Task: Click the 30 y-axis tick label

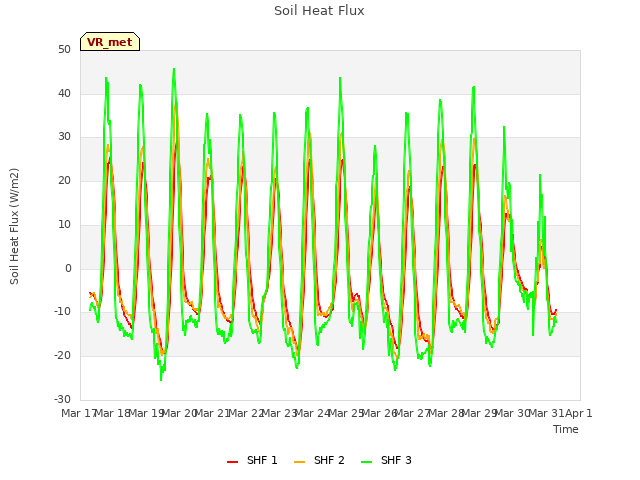Action: pos(64,137)
